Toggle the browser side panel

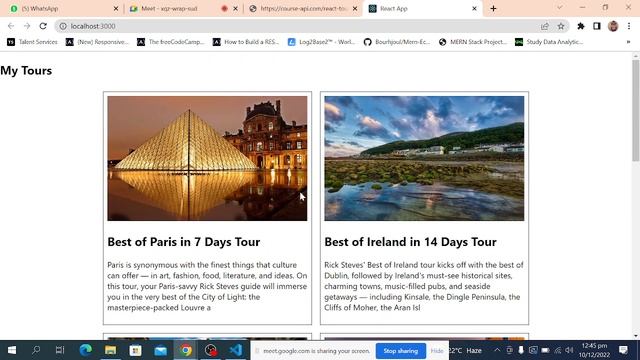[597, 26]
